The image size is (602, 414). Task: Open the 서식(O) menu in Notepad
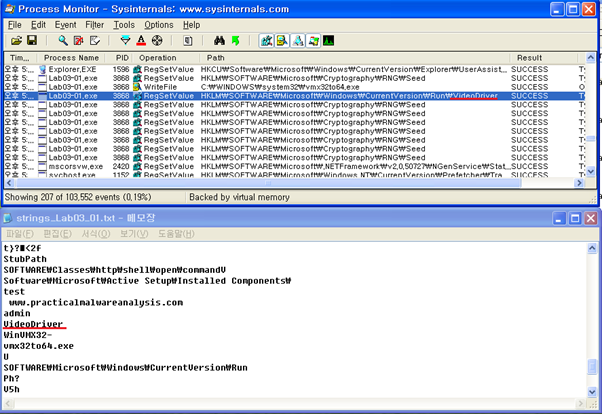(96, 234)
